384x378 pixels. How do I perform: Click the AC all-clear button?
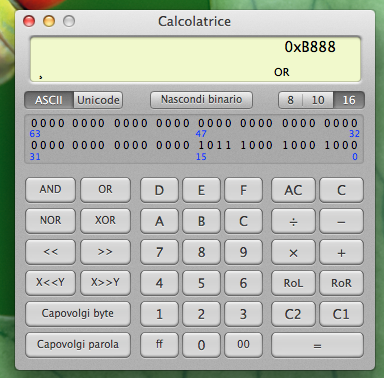tap(293, 190)
